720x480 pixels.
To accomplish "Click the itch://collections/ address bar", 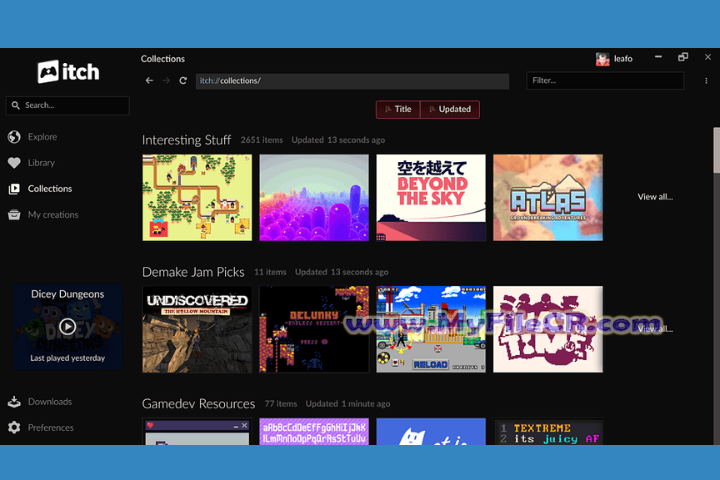I will coord(352,81).
